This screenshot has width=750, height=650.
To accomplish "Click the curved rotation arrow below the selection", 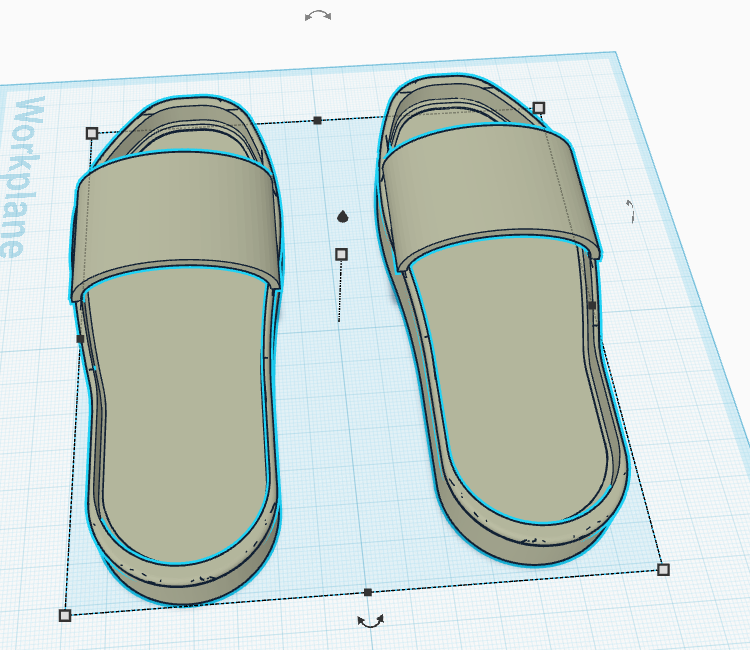I will [x=371, y=621].
